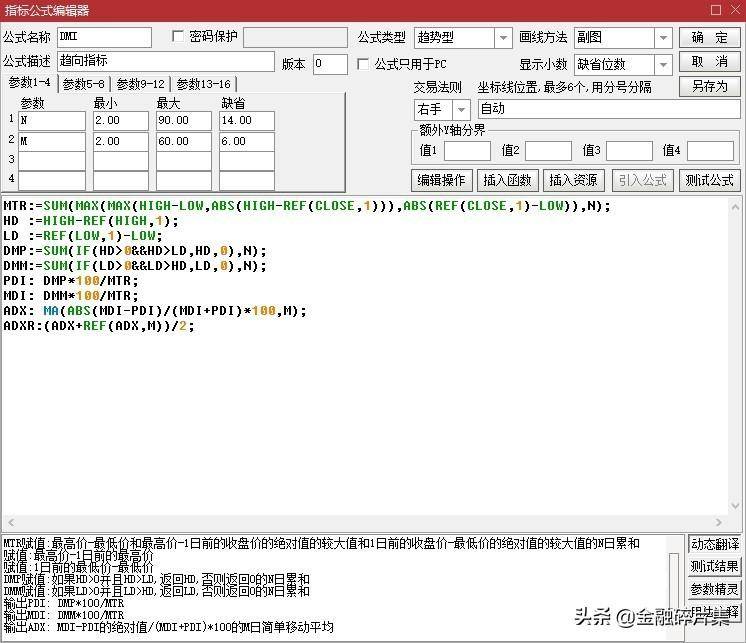Click the PDI: DMP*100/MTR line
Screen dimensions: 746x643
point(71,281)
